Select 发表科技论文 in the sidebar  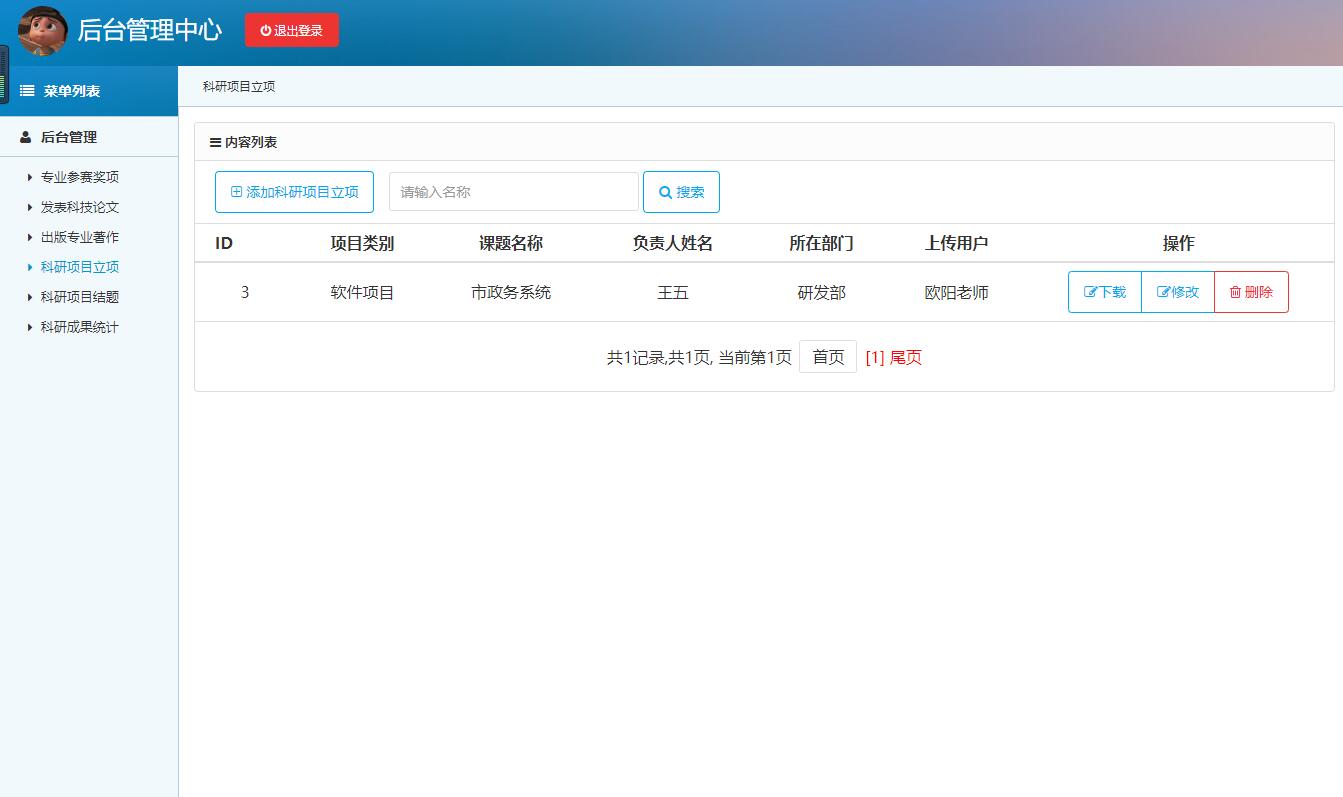click(80, 207)
